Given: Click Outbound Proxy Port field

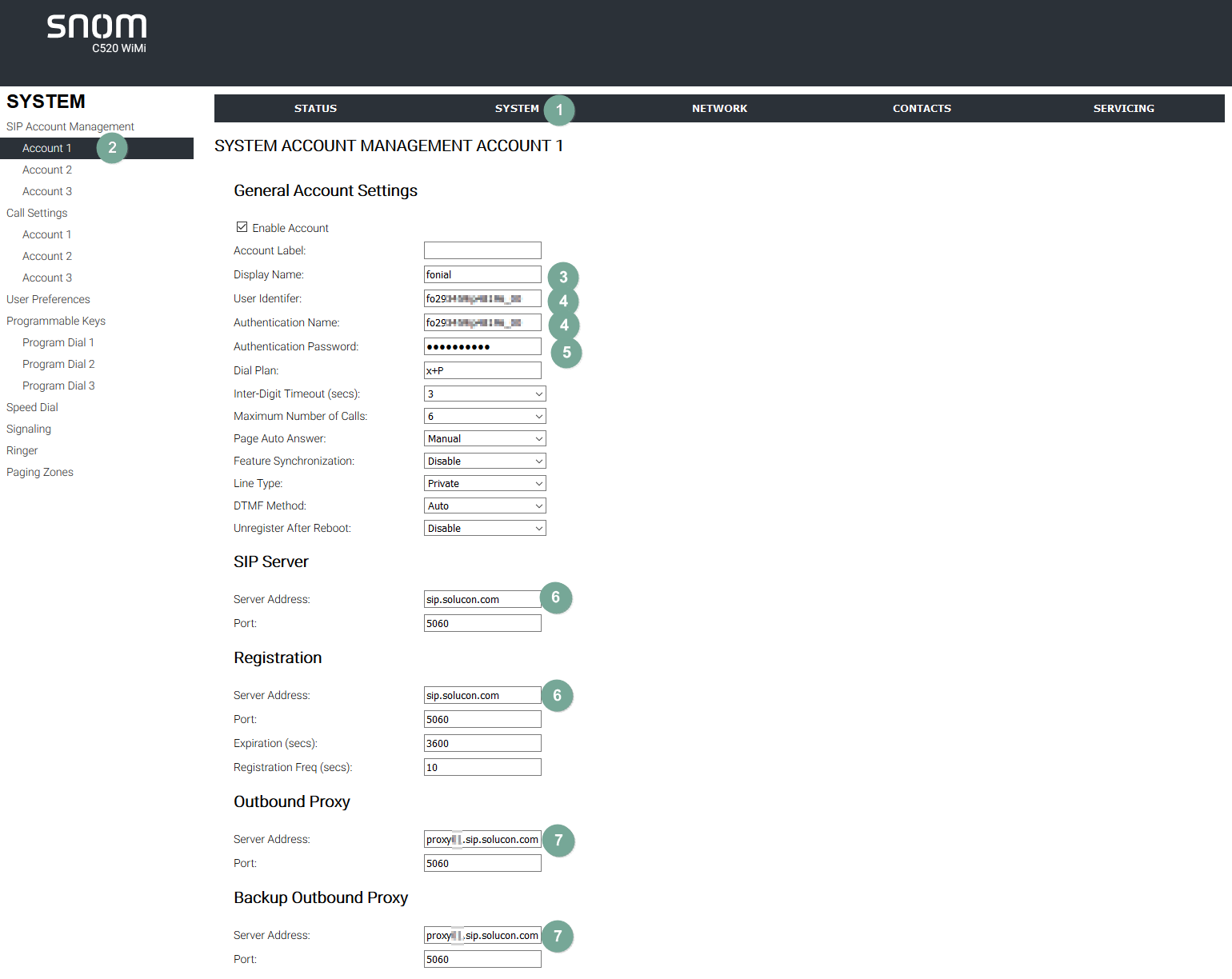Looking at the screenshot, I should click(x=482, y=863).
